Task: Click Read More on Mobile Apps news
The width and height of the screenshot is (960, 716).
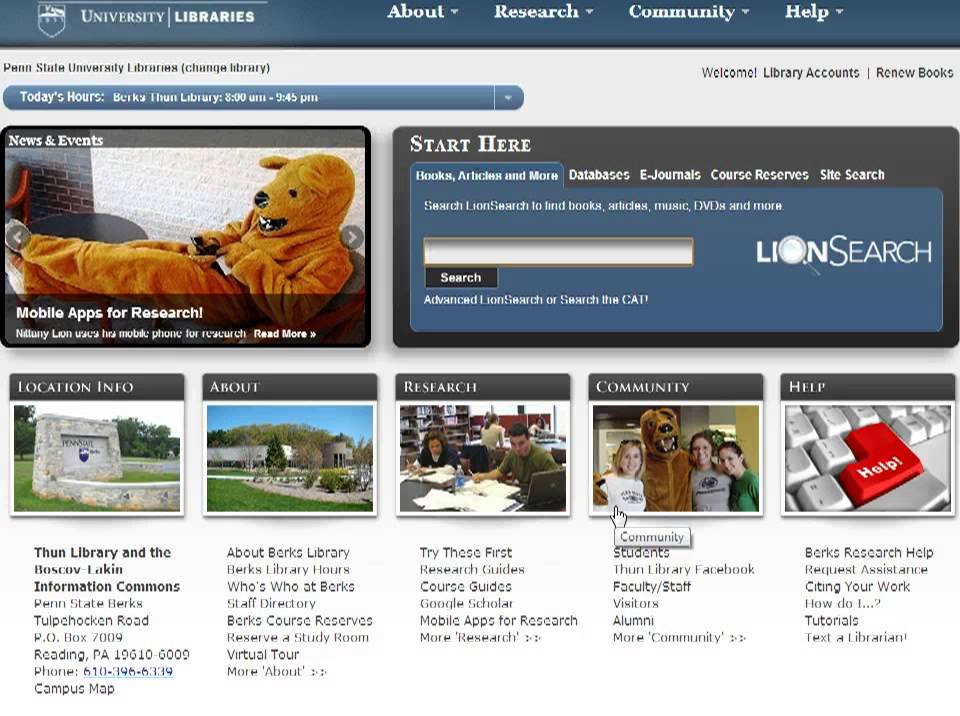Action: point(285,334)
